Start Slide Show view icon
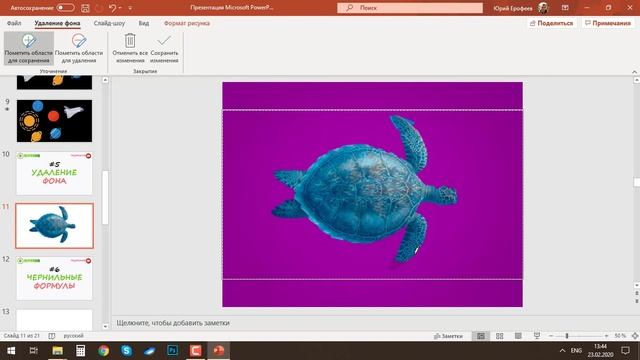This screenshot has width=640, height=360. [x=537, y=336]
